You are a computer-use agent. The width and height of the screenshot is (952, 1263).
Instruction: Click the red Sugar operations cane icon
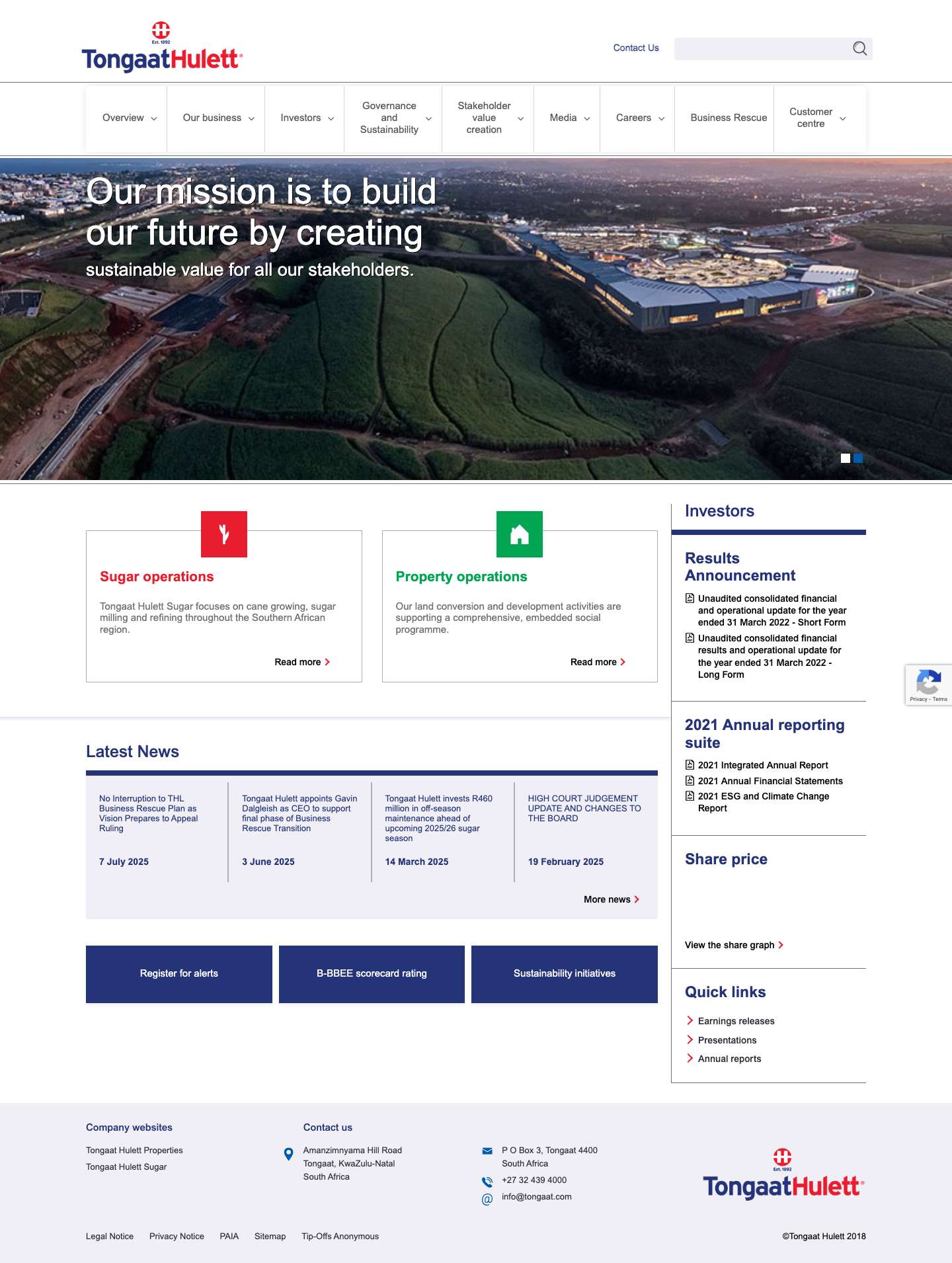click(x=224, y=534)
